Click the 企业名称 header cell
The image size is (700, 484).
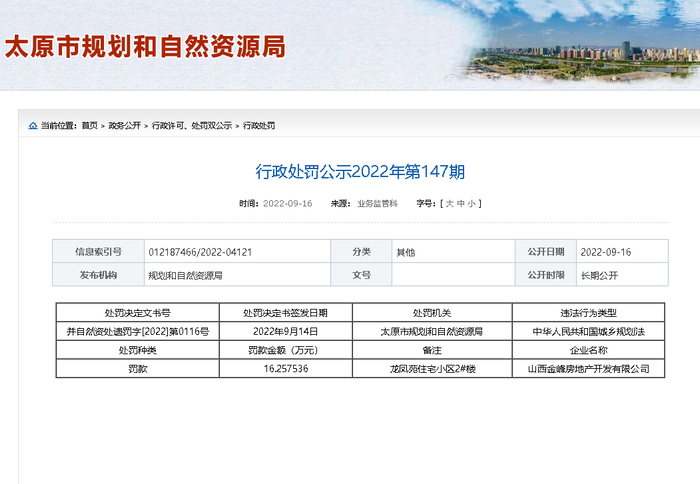(588, 350)
